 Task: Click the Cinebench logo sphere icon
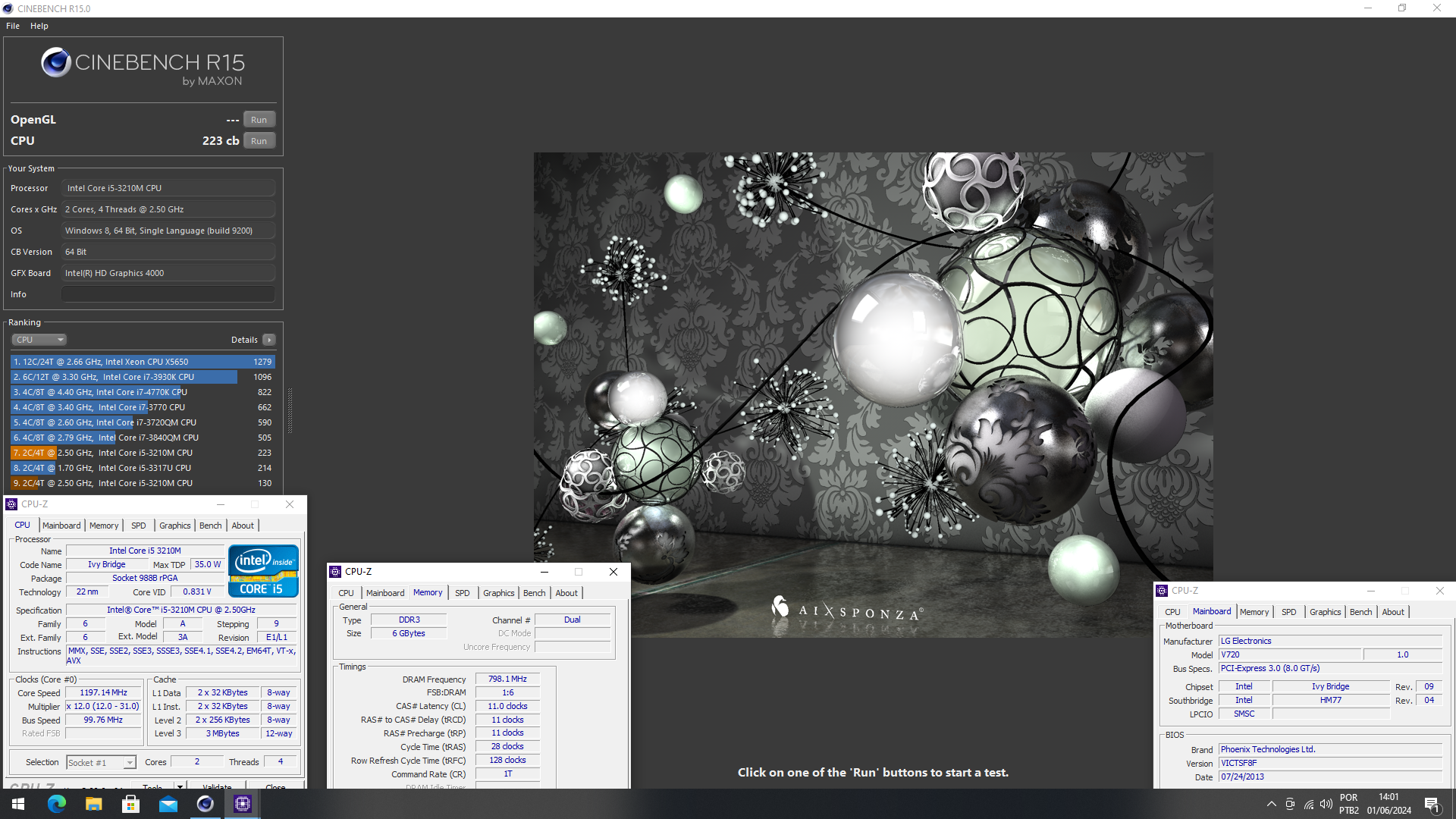(x=56, y=62)
